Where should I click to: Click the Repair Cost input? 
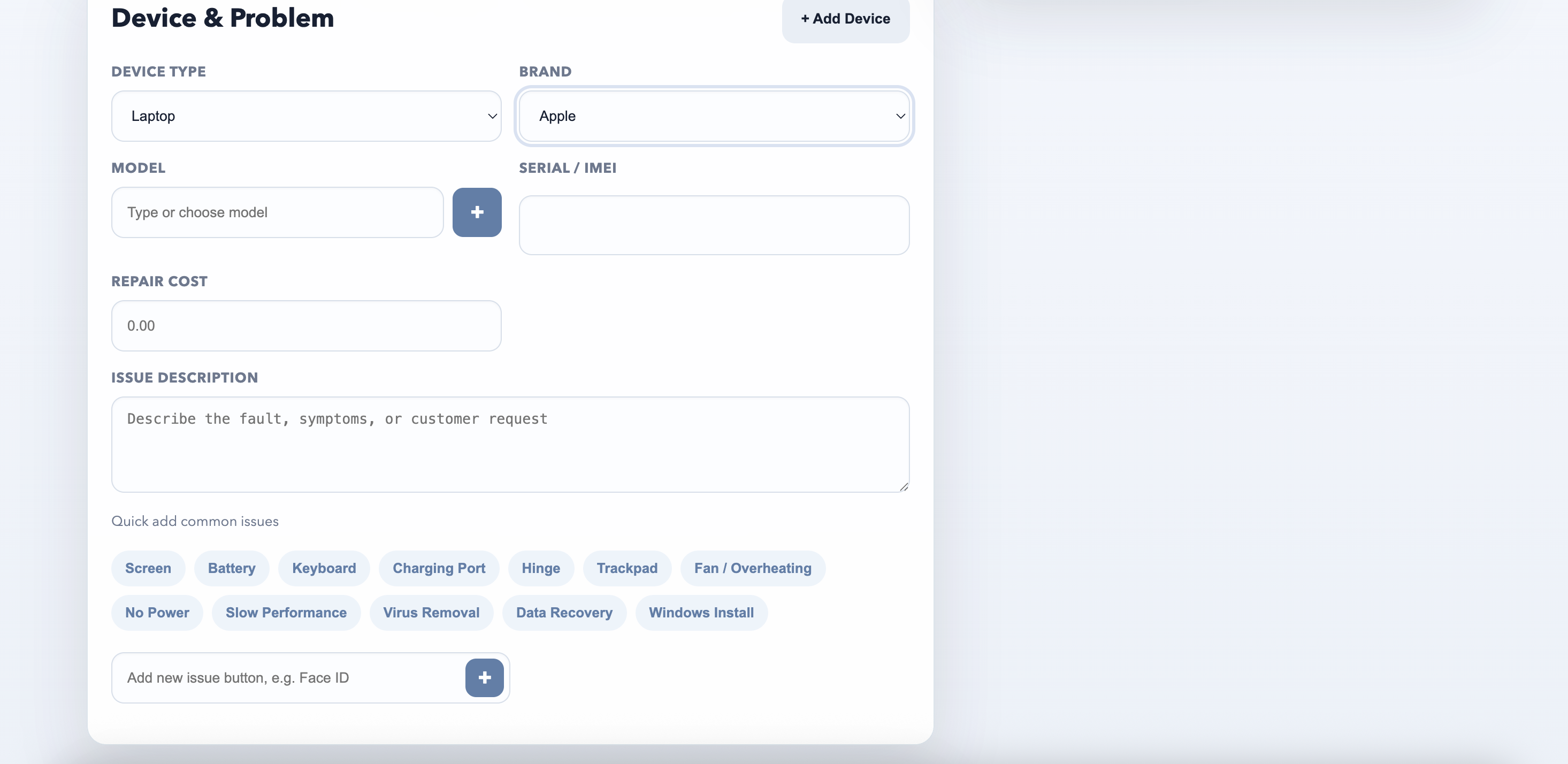tap(306, 325)
